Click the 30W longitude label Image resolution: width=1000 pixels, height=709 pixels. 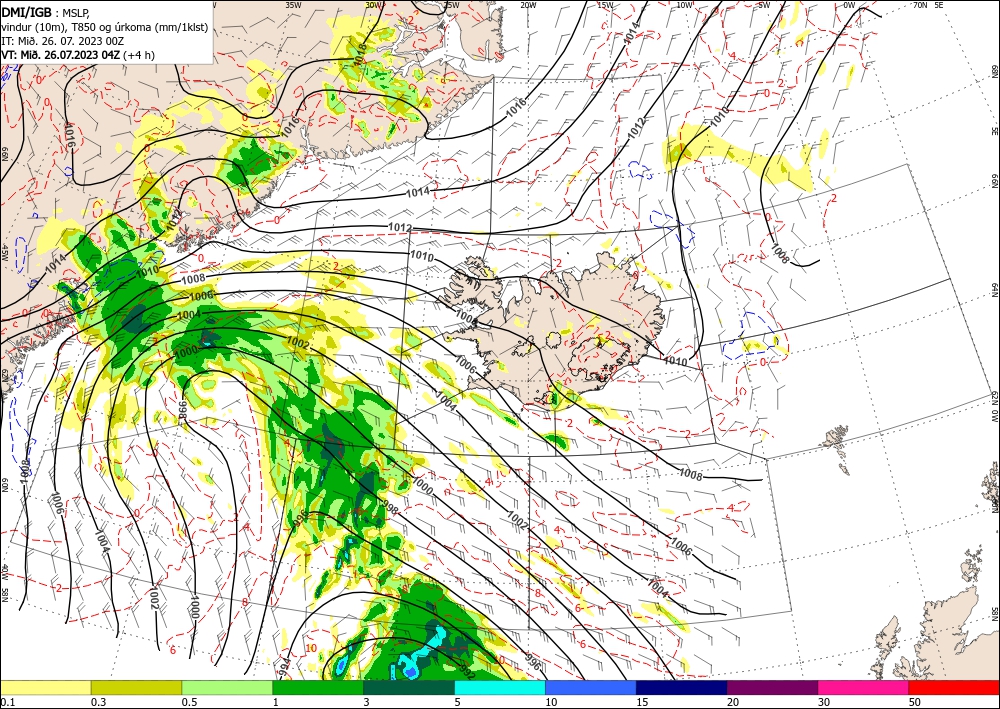tap(374, 4)
